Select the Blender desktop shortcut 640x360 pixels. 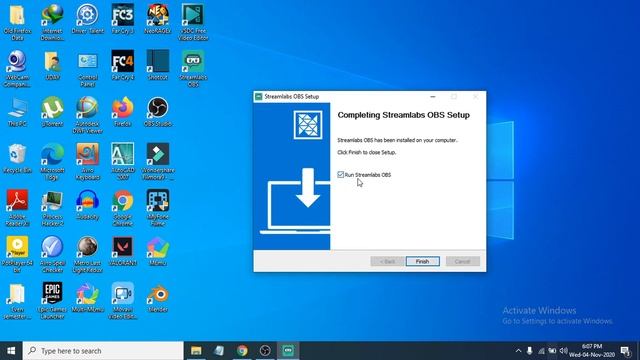158,297
